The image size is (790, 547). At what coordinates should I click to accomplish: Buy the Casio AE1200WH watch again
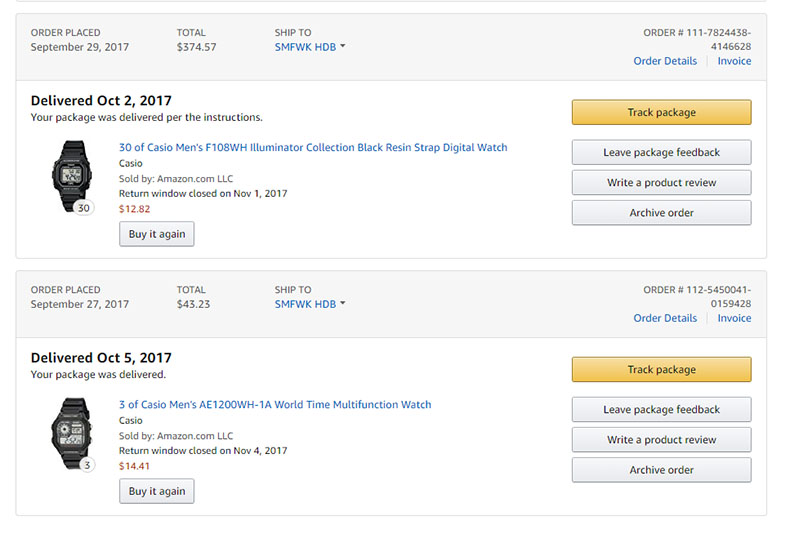[157, 491]
